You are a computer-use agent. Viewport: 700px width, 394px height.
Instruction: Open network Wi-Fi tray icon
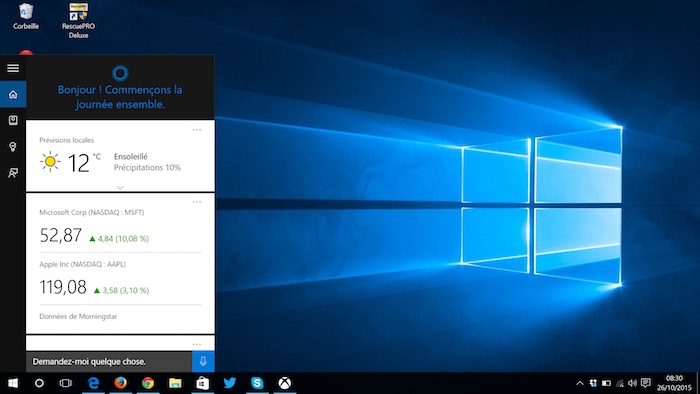click(620, 383)
